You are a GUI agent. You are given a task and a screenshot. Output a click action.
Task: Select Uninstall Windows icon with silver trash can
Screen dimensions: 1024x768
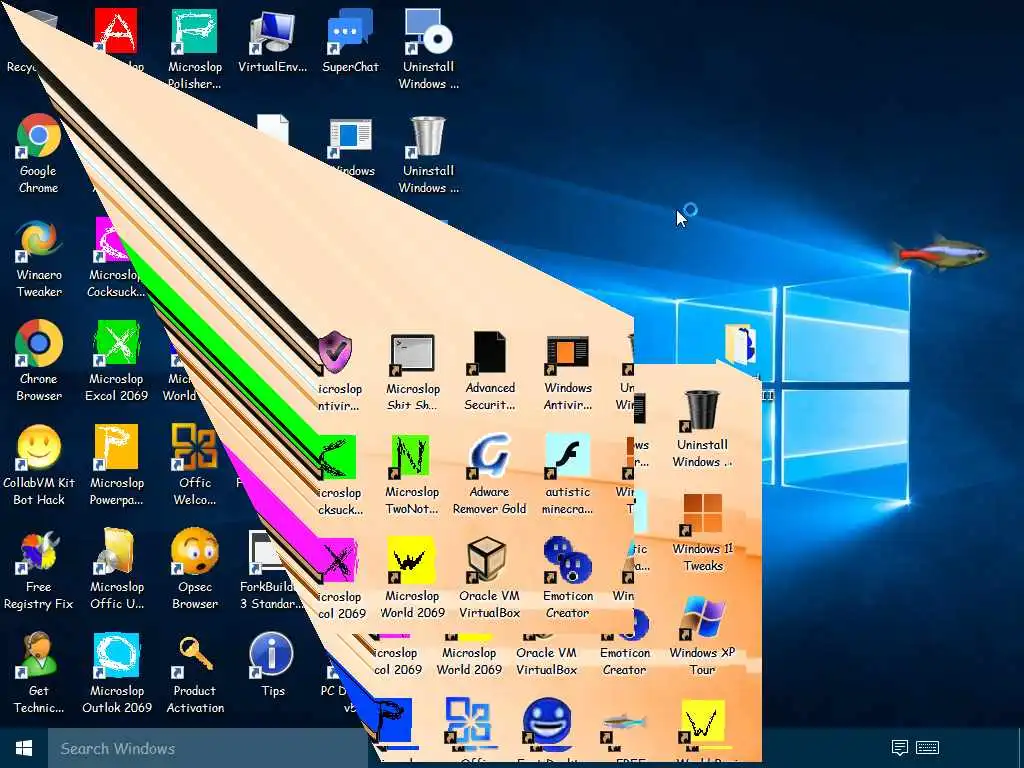(x=428, y=136)
